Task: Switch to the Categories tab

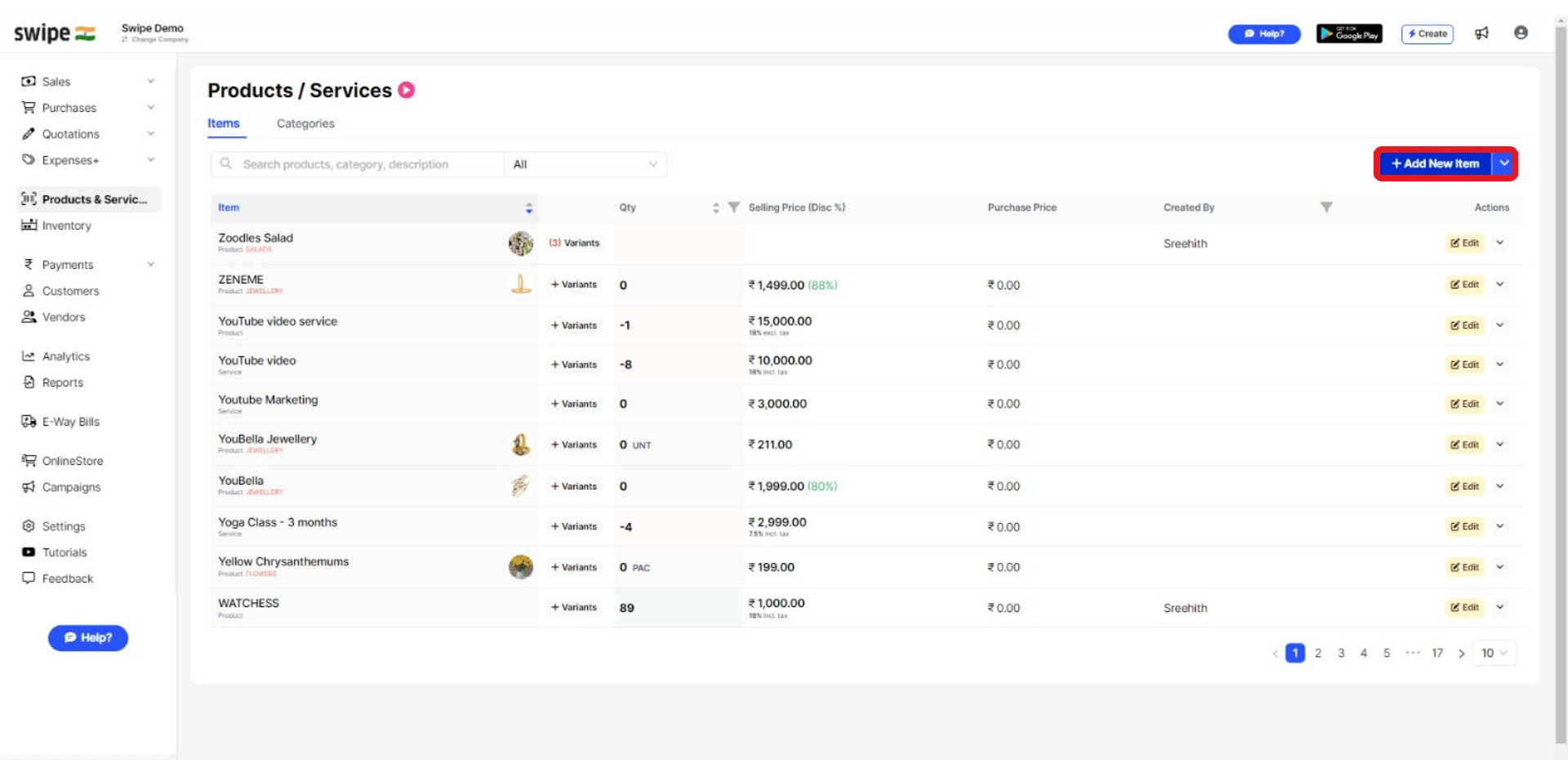Action: click(x=305, y=123)
